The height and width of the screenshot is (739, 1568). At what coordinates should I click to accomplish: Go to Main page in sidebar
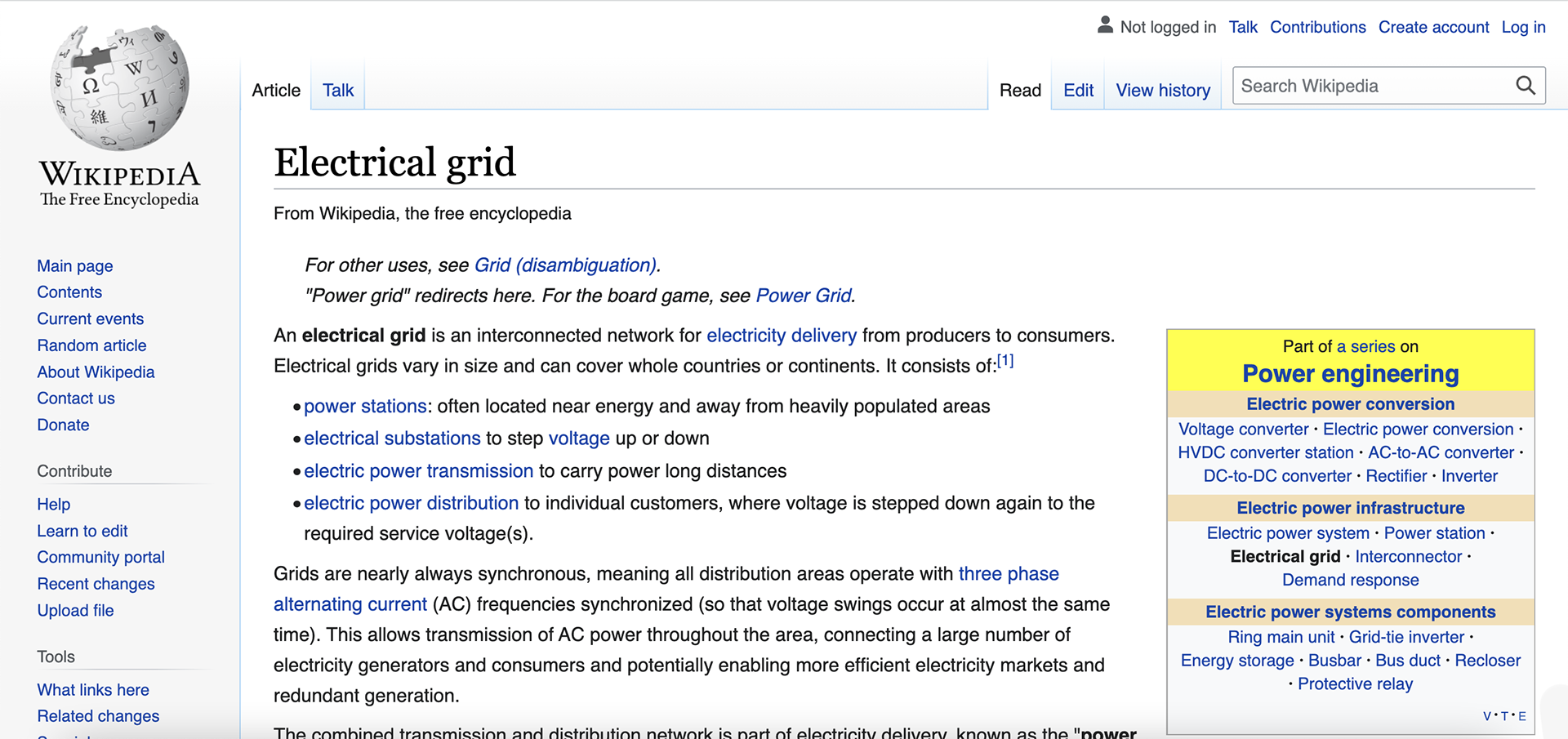pyautogui.click(x=75, y=265)
